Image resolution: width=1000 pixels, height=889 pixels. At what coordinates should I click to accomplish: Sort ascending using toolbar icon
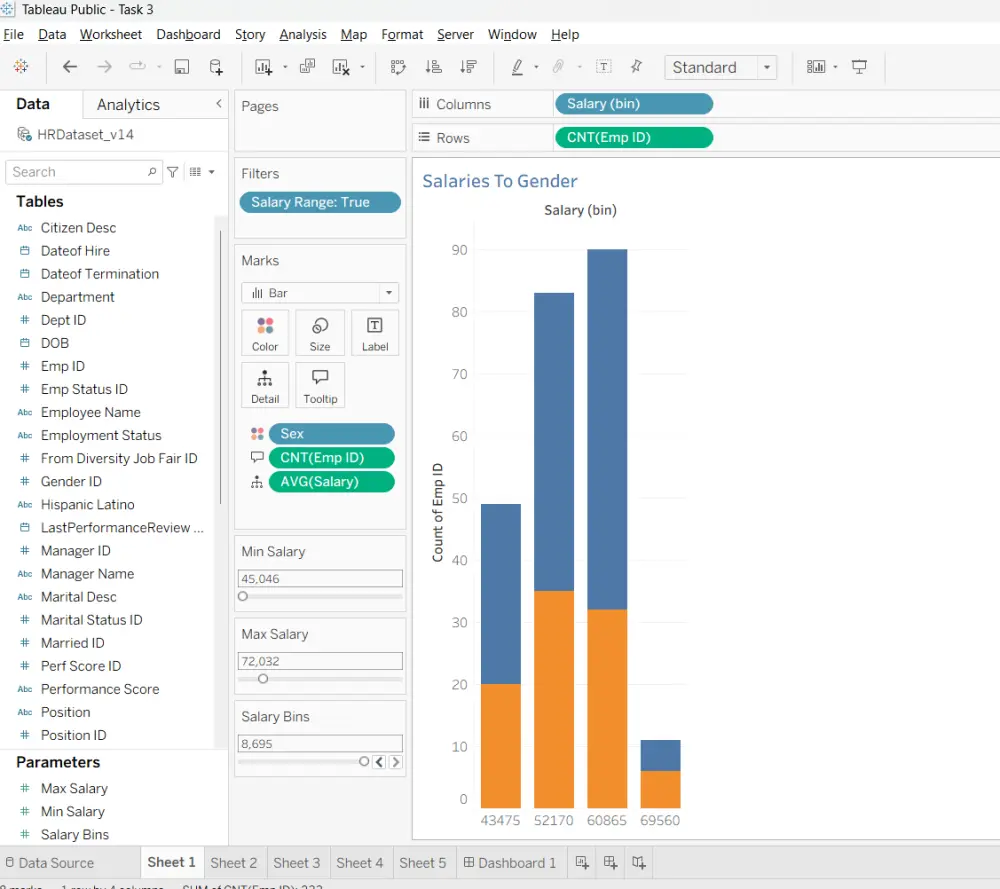(x=434, y=66)
